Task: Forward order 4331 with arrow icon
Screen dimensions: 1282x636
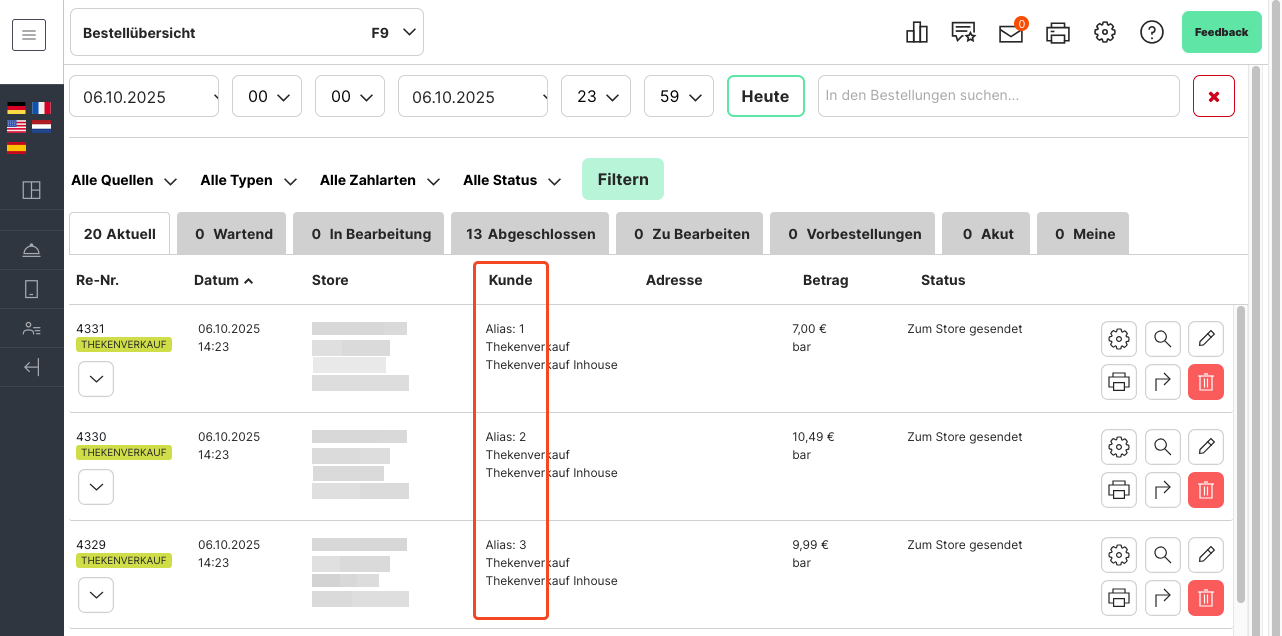Action: click(1162, 382)
